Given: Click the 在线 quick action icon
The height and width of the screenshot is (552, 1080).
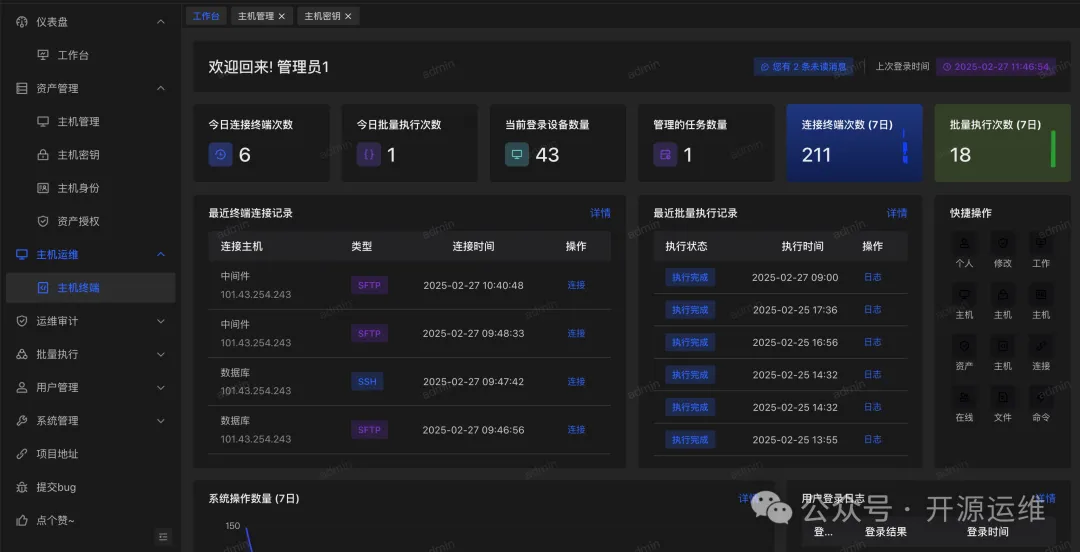Looking at the screenshot, I should click(x=964, y=397).
